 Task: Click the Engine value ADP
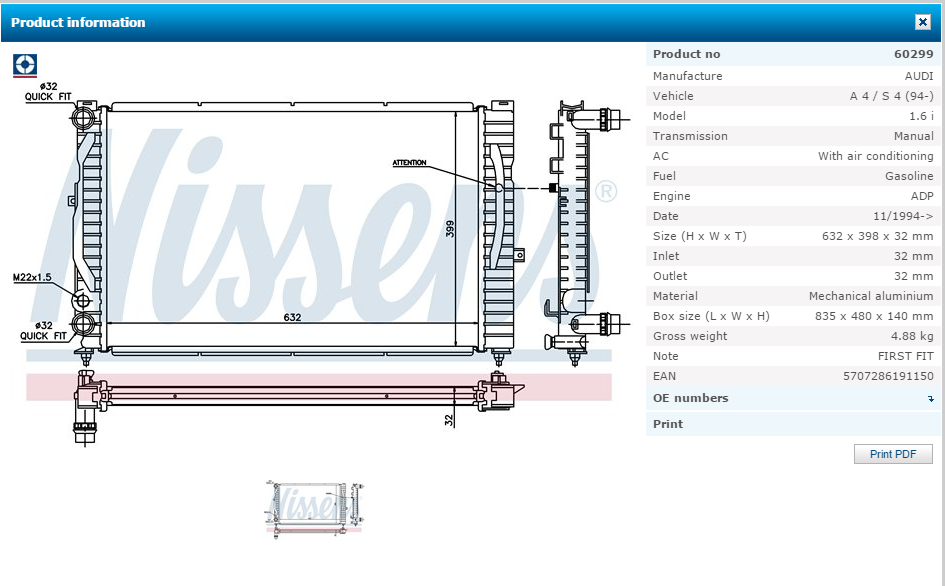922,196
